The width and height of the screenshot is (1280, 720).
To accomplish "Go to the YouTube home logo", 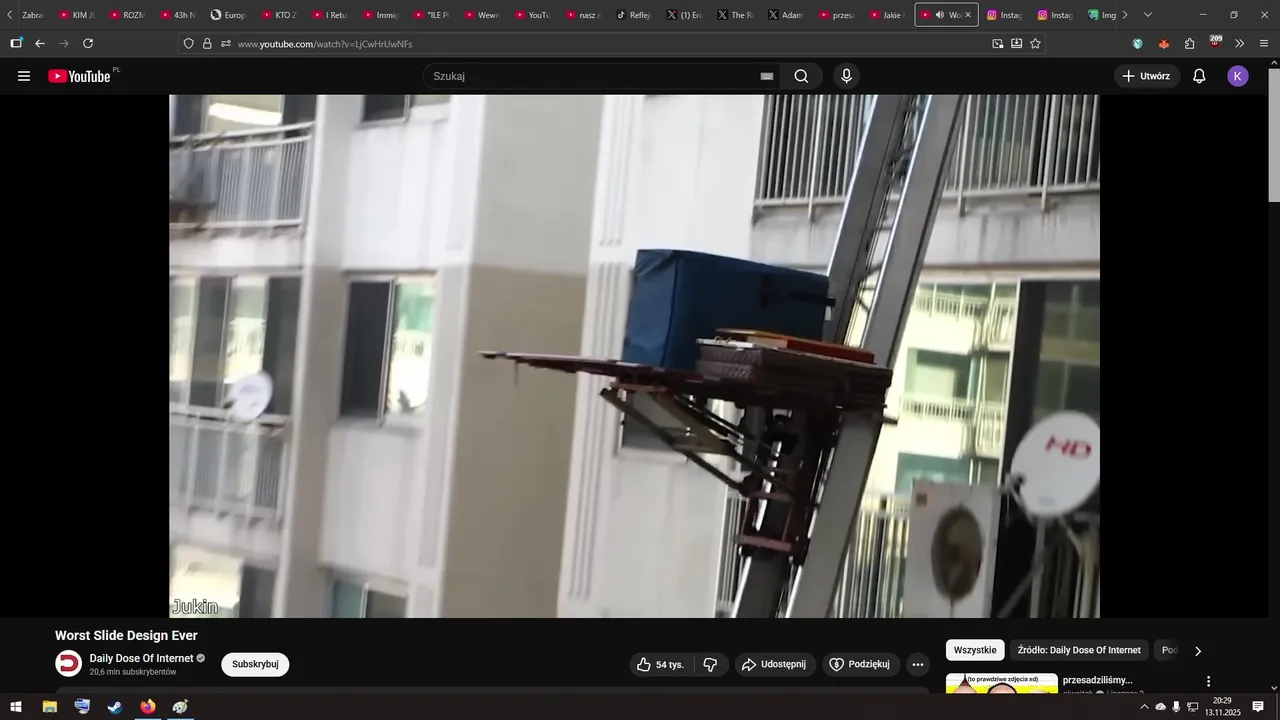I will [80, 76].
